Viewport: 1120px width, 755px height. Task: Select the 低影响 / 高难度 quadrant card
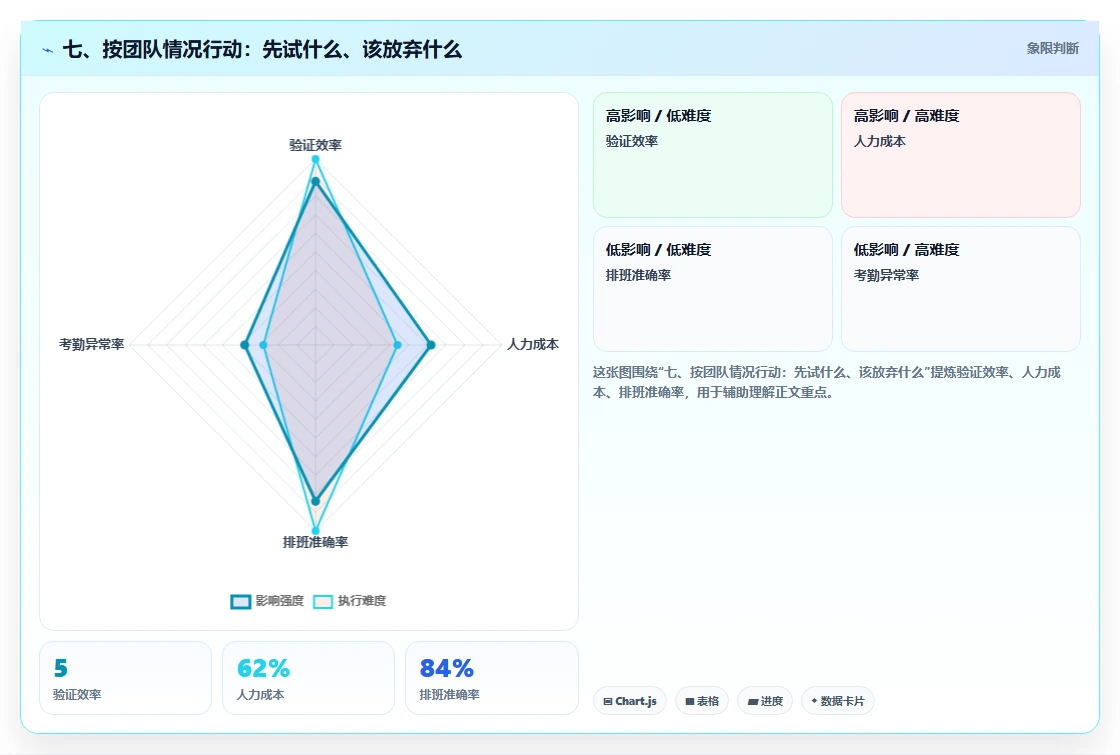coord(961,289)
